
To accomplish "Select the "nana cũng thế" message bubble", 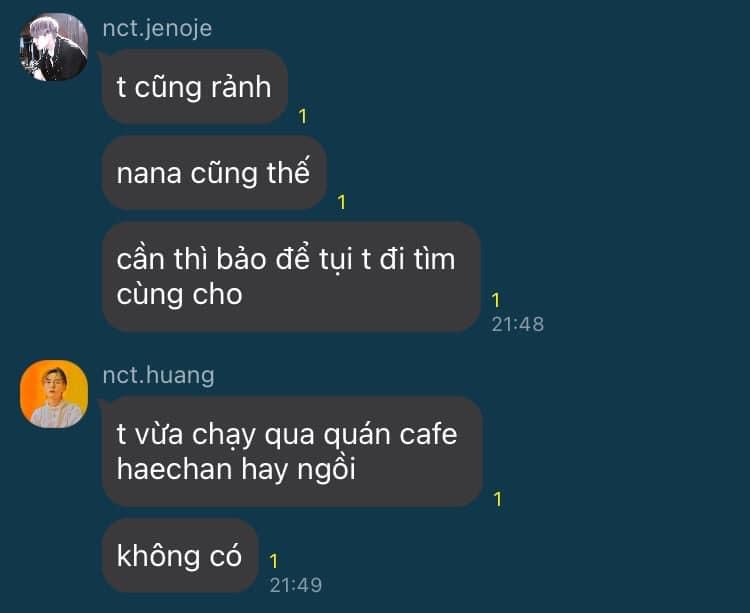I will [214, 173].
